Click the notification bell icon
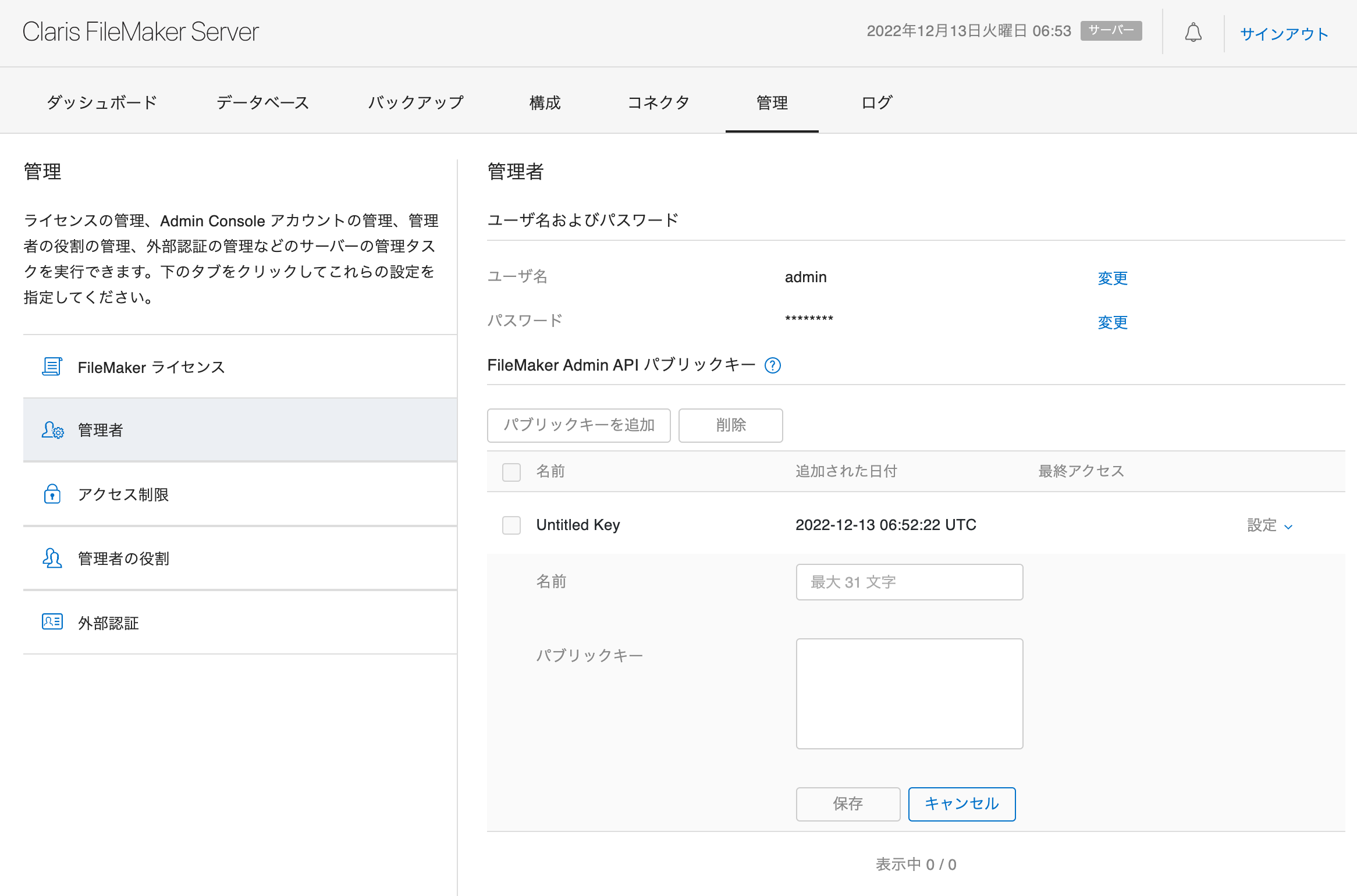 [x=1193, y=33]
